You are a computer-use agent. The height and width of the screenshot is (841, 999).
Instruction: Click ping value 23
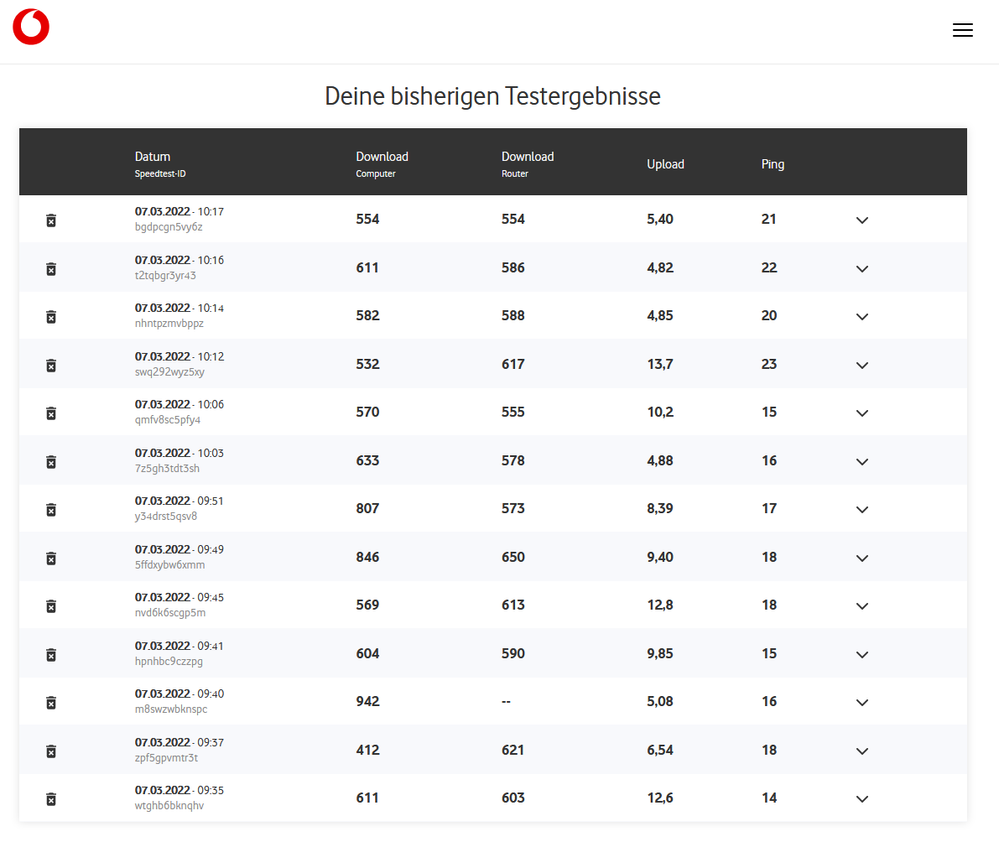[x=769, y=364]
